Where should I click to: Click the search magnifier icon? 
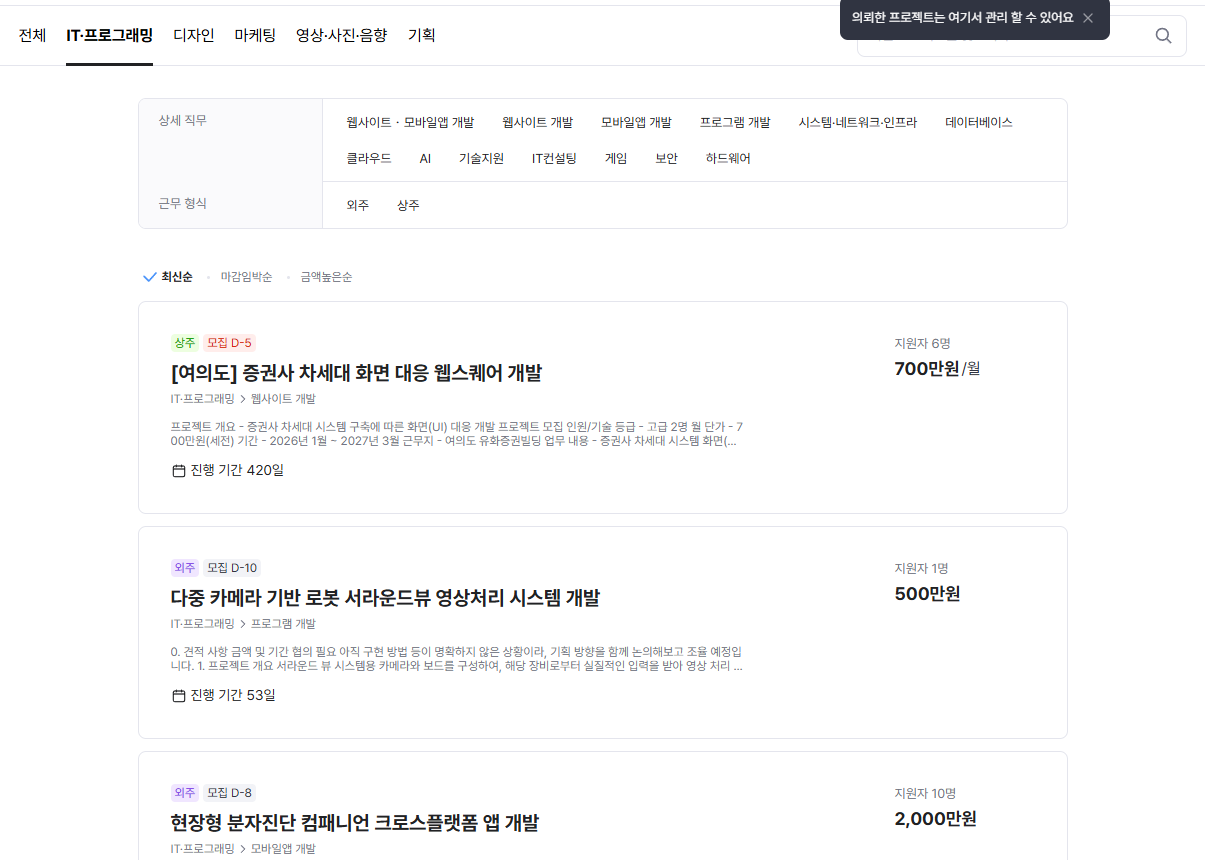pos(1163,36)
